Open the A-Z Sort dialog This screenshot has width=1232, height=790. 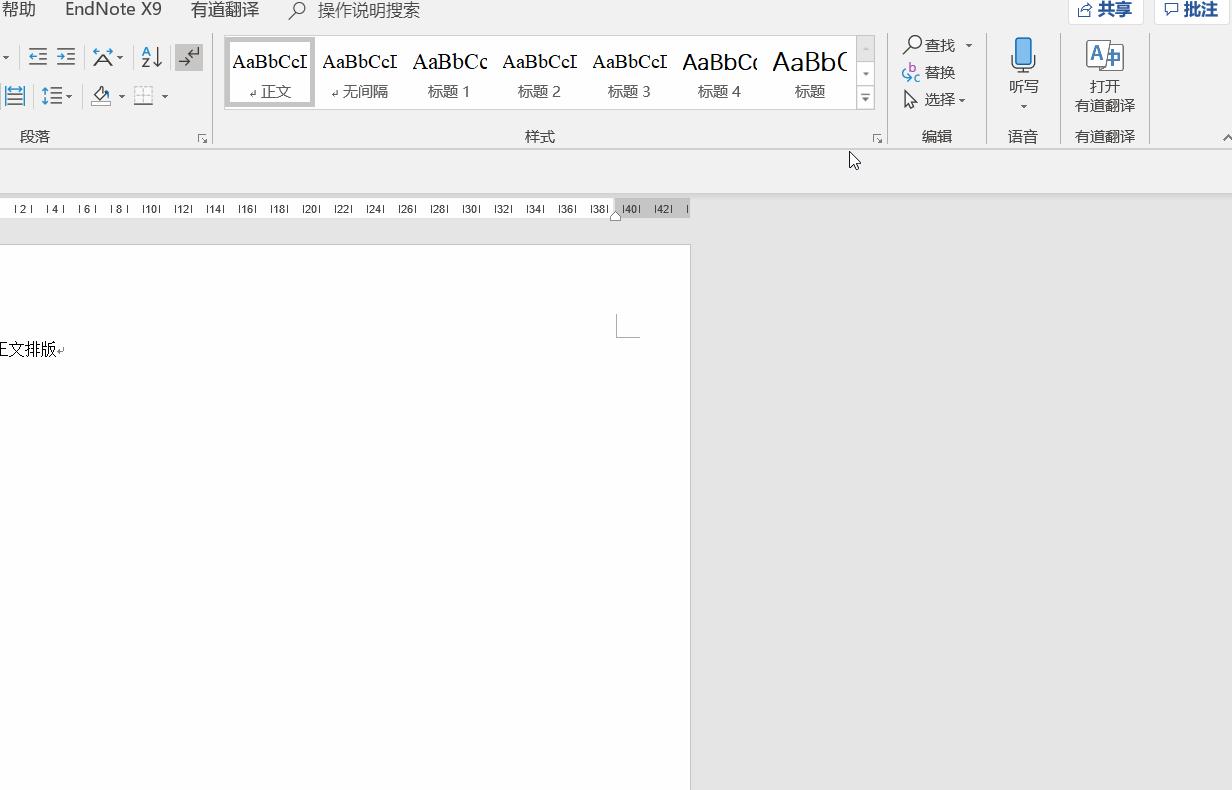click(151, 57)
